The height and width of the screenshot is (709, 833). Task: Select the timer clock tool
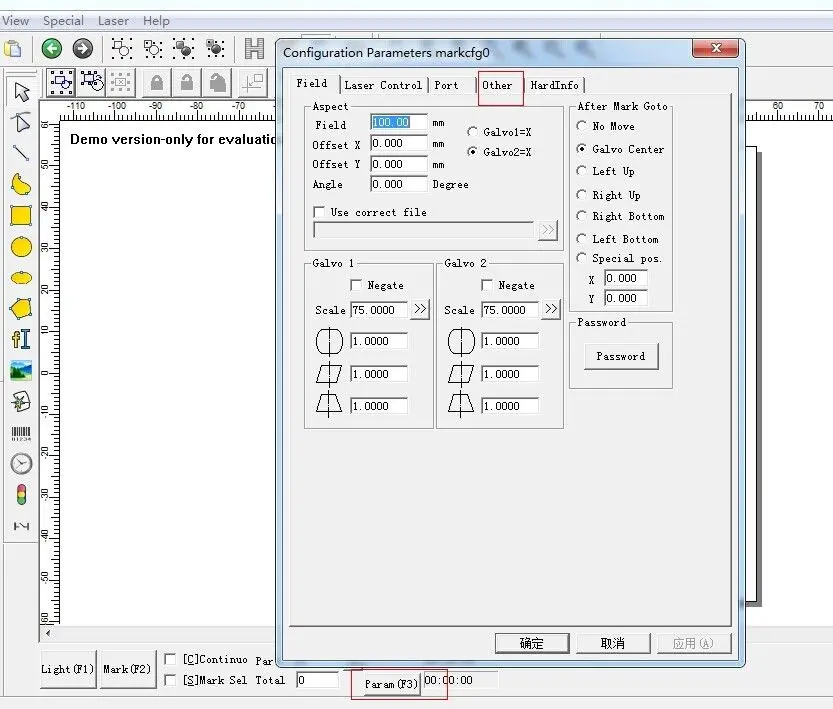(21, 464)
